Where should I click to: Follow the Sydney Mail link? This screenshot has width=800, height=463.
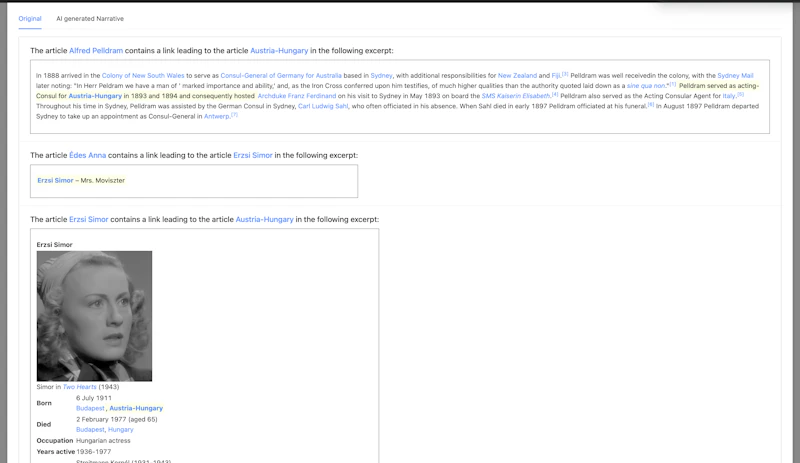tap(735, 76)
